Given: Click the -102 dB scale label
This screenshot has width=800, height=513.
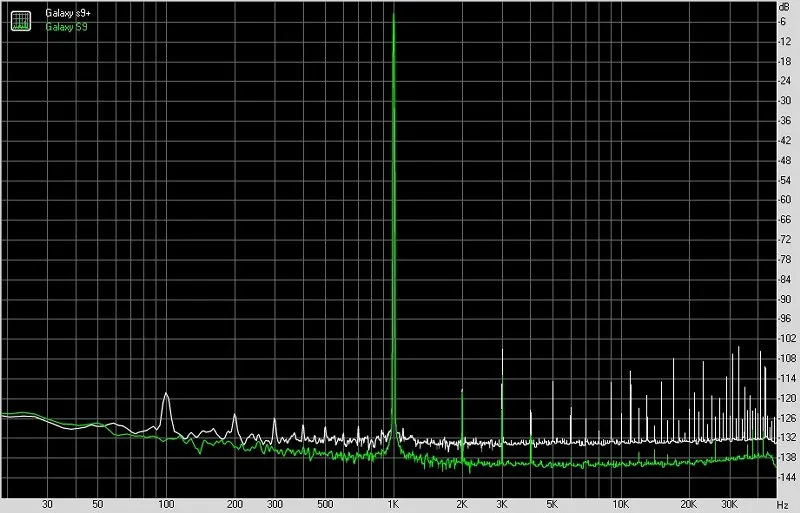Looking at the screenshot, I should [x=786, y=338].
